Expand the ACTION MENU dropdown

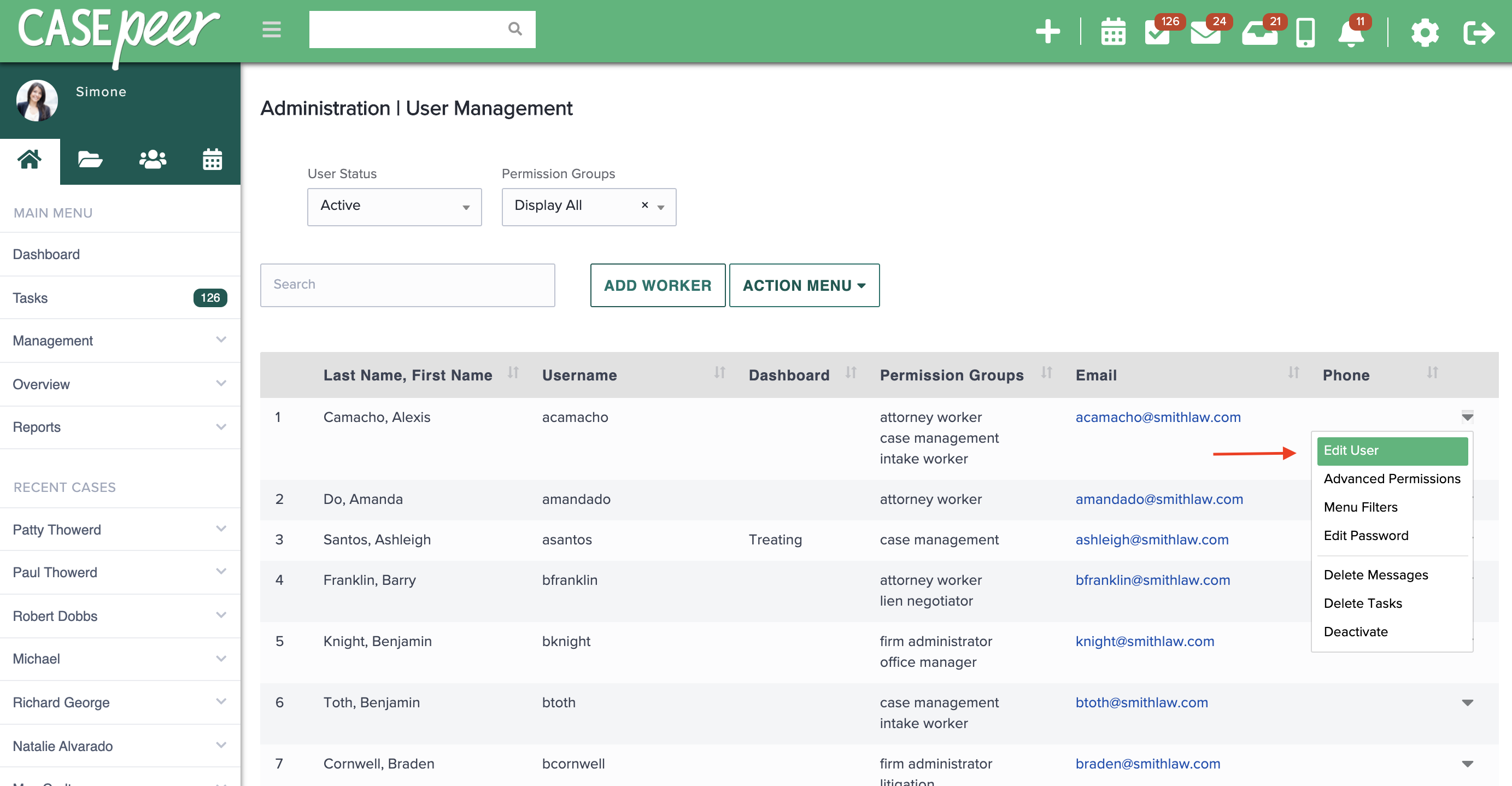(804, 285)
